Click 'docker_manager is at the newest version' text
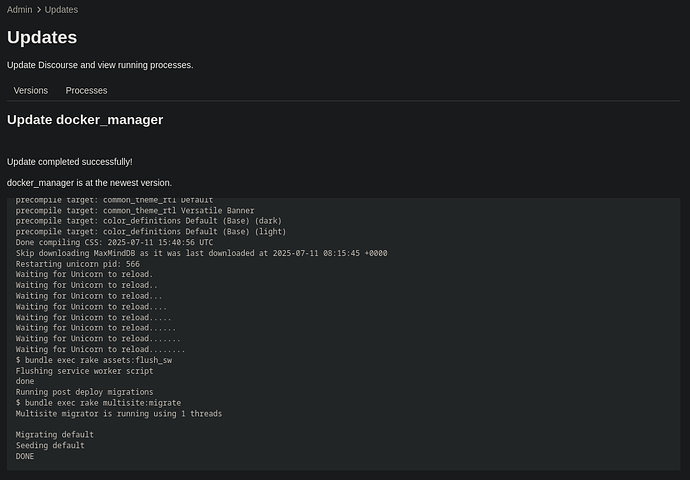This screenshot has width=690, height=480. [x=89, y=183]
